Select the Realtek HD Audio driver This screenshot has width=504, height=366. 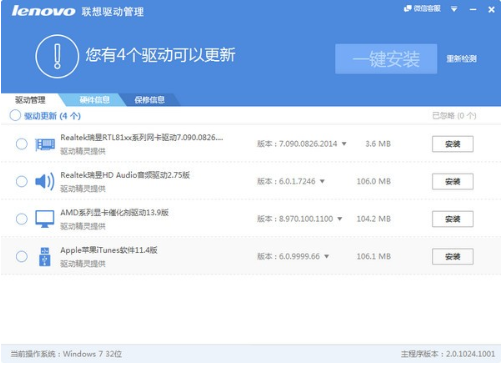coord(22,181)
